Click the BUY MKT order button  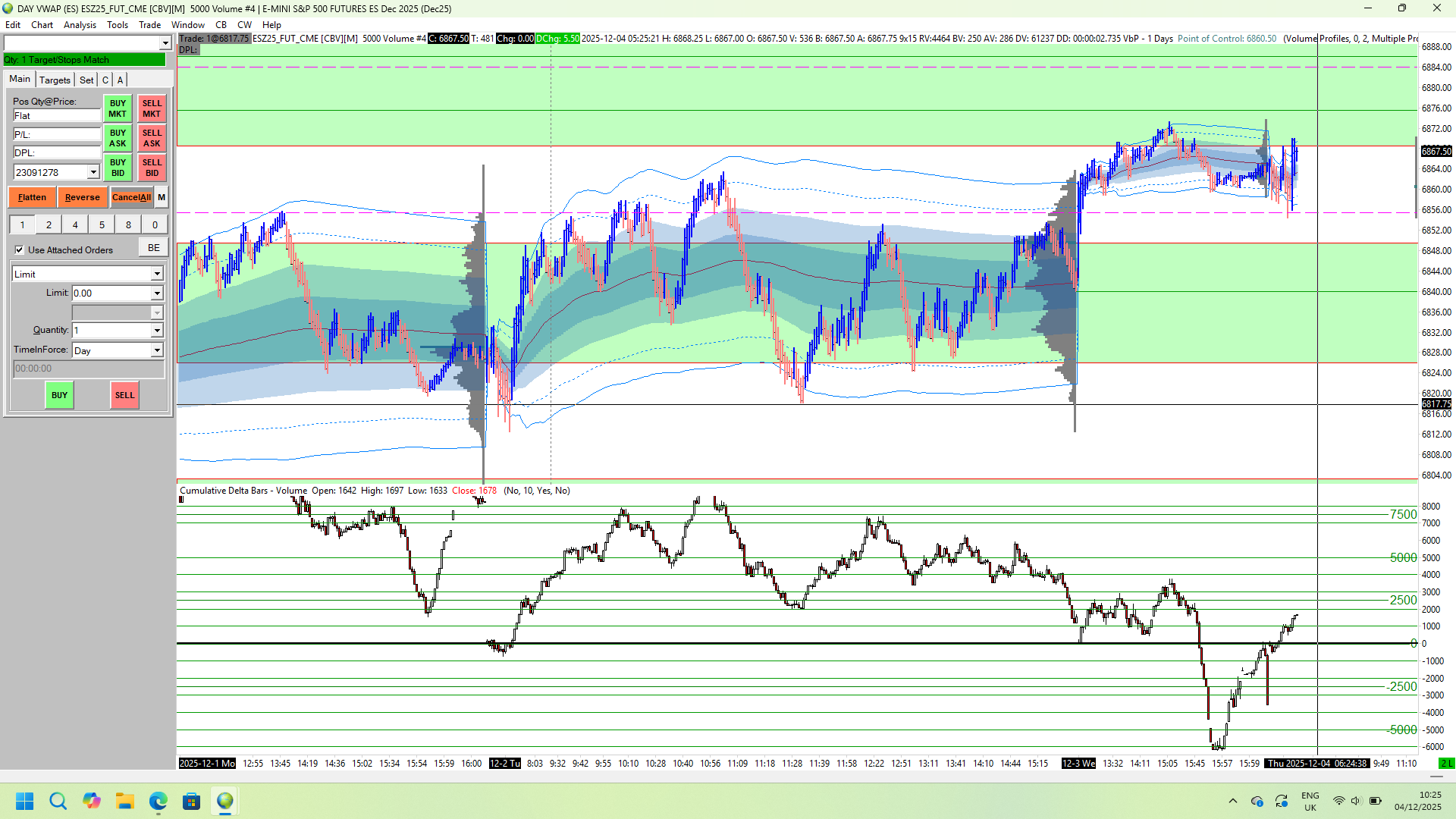coord(118,108)
